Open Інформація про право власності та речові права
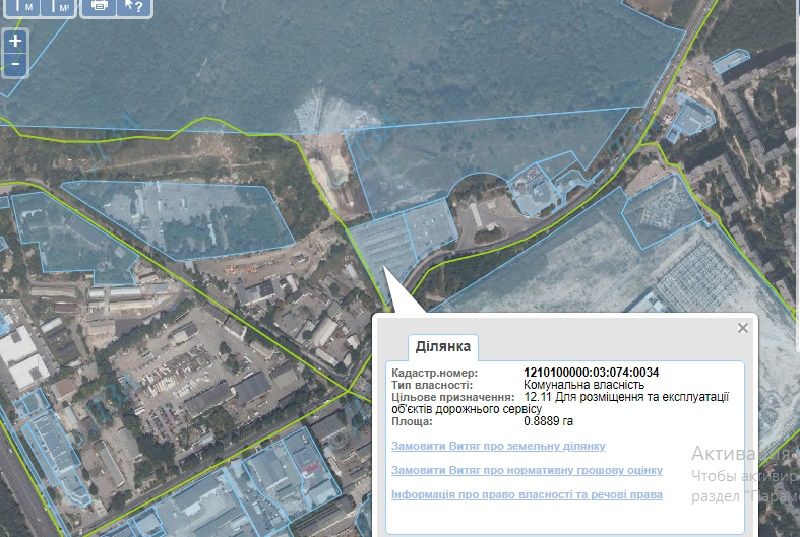Viewport: 800px width, 537px height. coord(527,494)
